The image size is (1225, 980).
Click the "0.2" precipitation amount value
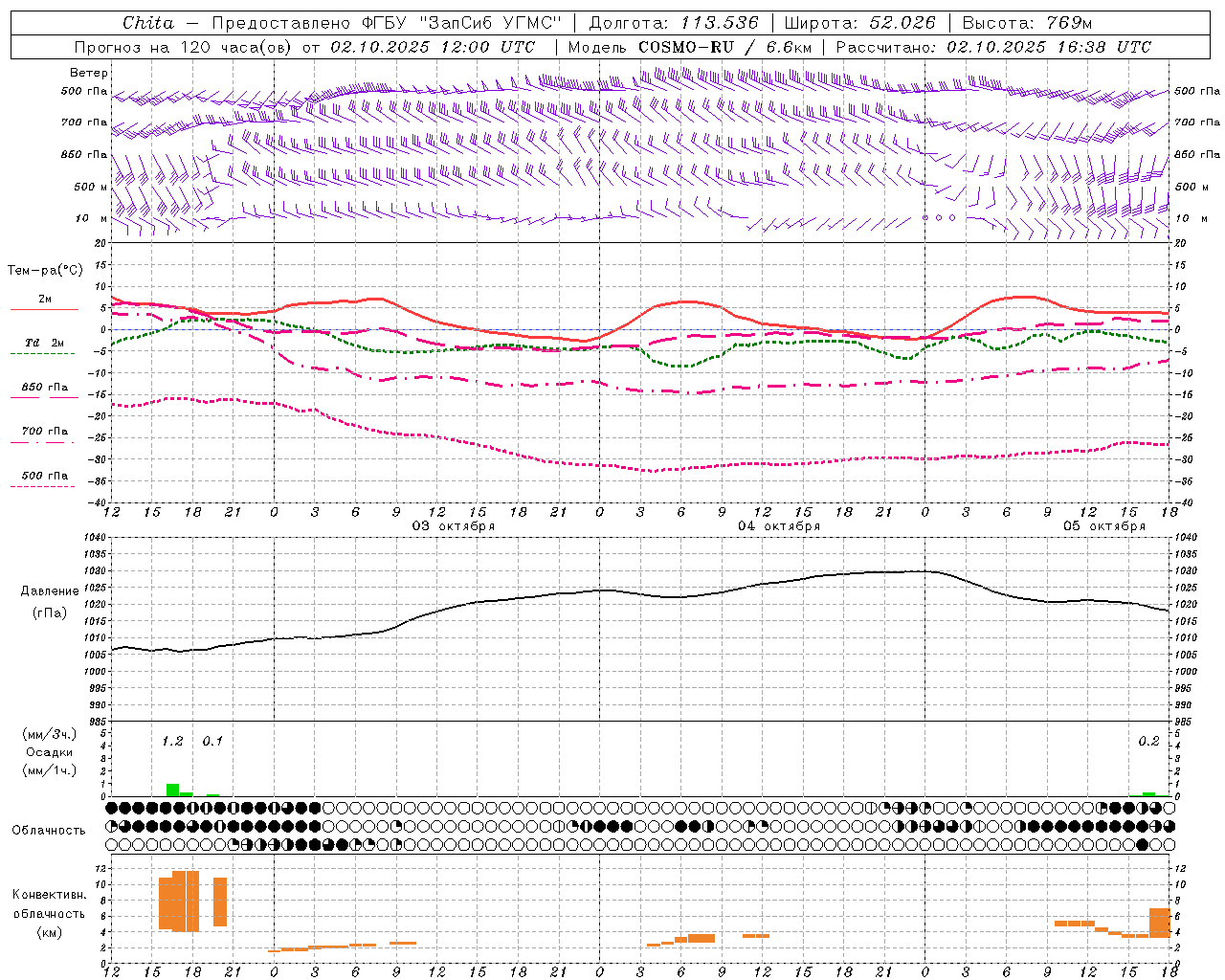[1148, 741]
